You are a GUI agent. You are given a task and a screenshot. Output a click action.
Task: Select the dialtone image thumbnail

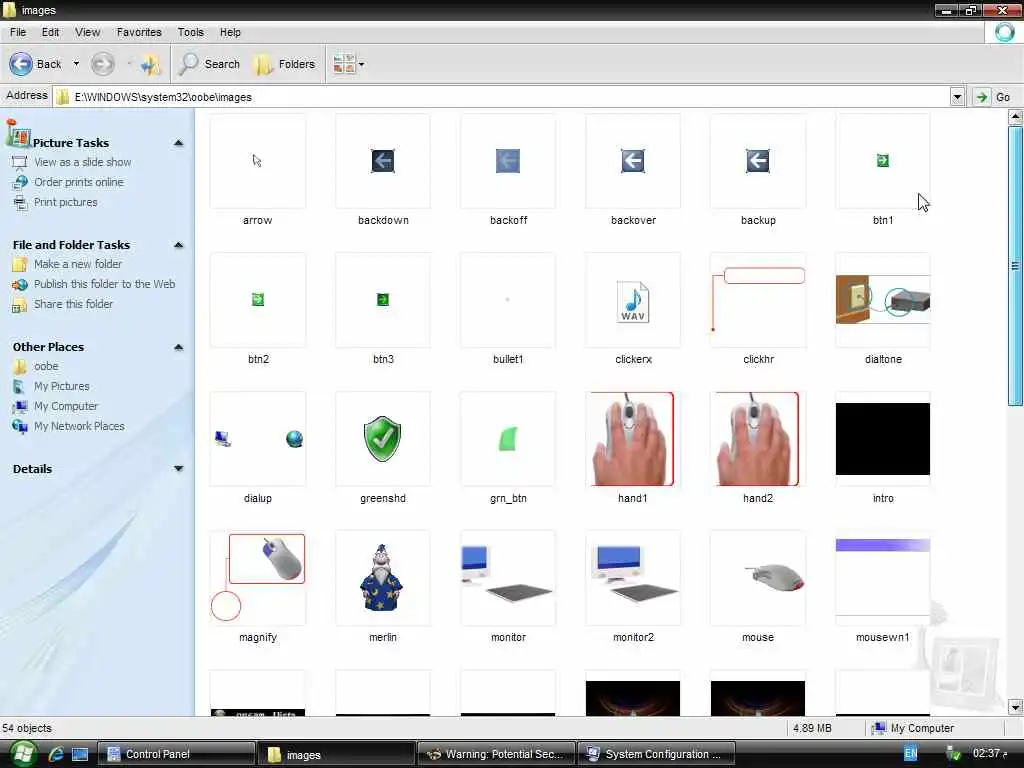point(883,300)
